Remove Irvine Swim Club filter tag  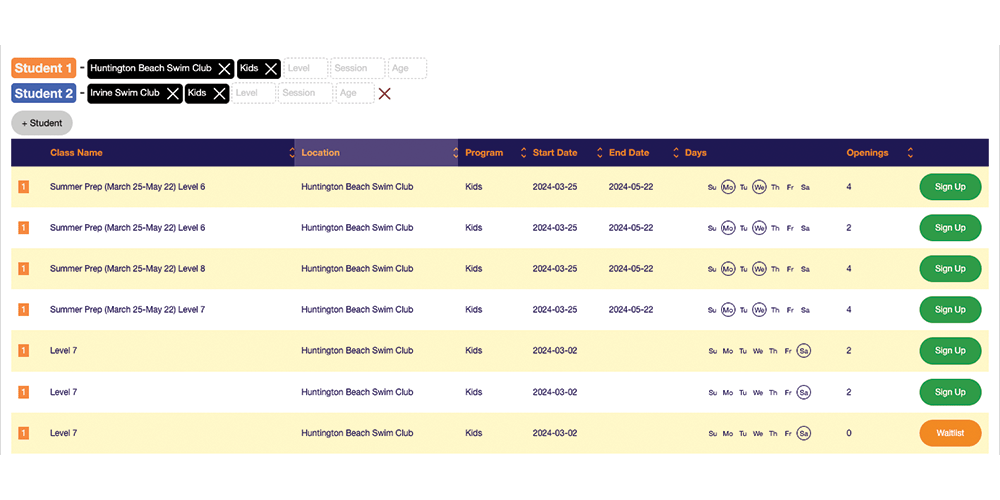point(173,93)
